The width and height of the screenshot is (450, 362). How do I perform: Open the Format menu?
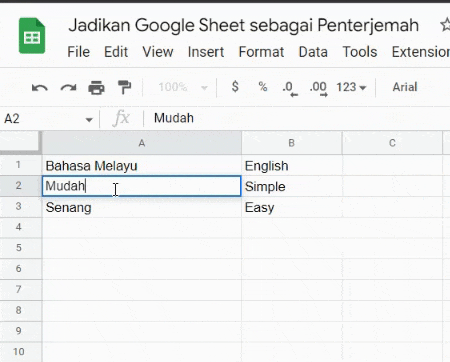(x=261, y=52)
